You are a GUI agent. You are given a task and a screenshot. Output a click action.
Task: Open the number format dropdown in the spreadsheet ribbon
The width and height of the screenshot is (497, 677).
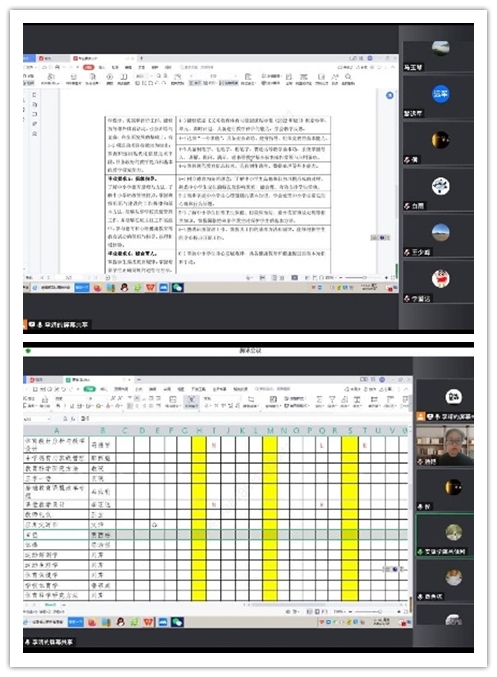pyautogui.click(x=222, y=399)
